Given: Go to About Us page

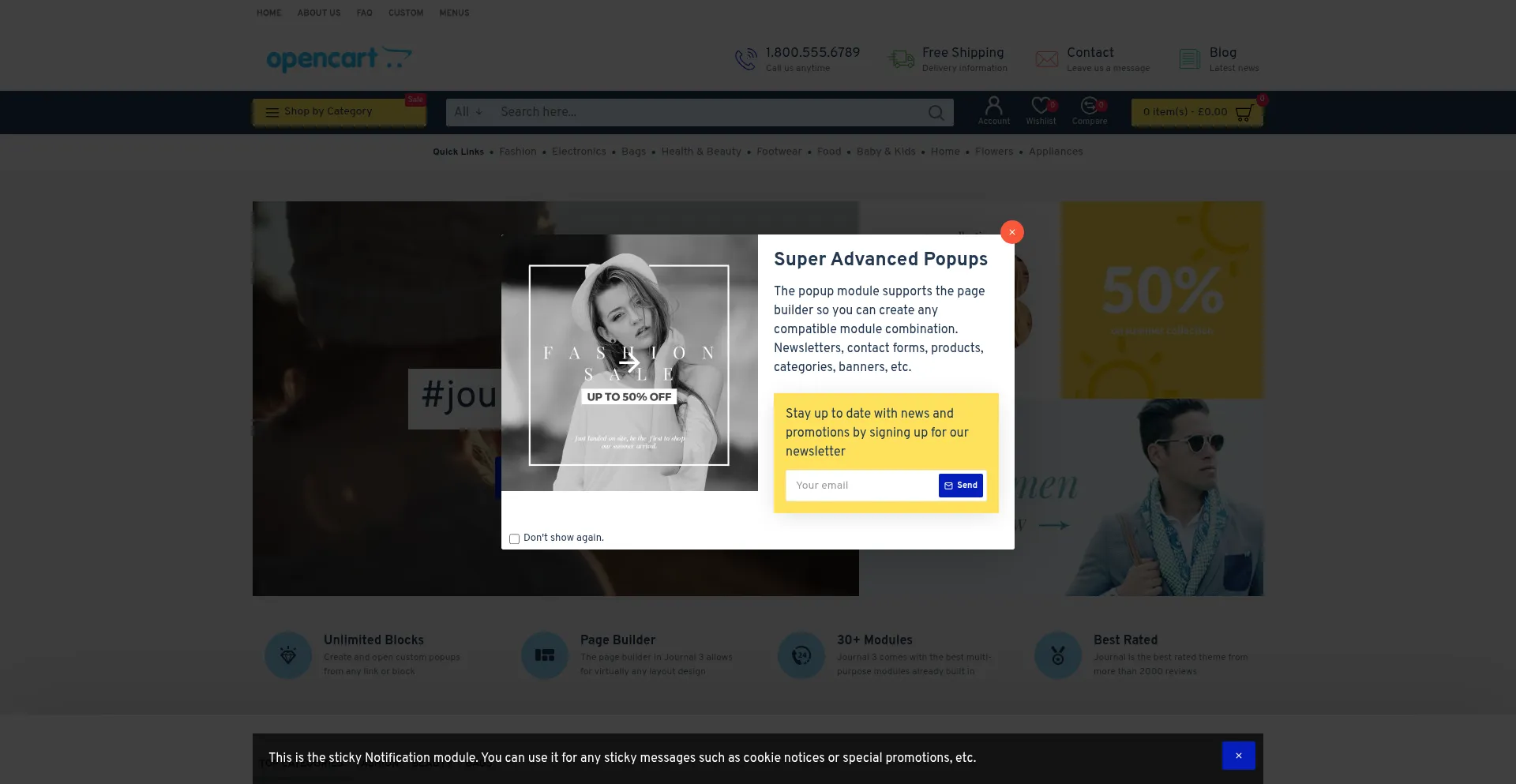Looking at the screenshot, I should [x=319, y=13].
